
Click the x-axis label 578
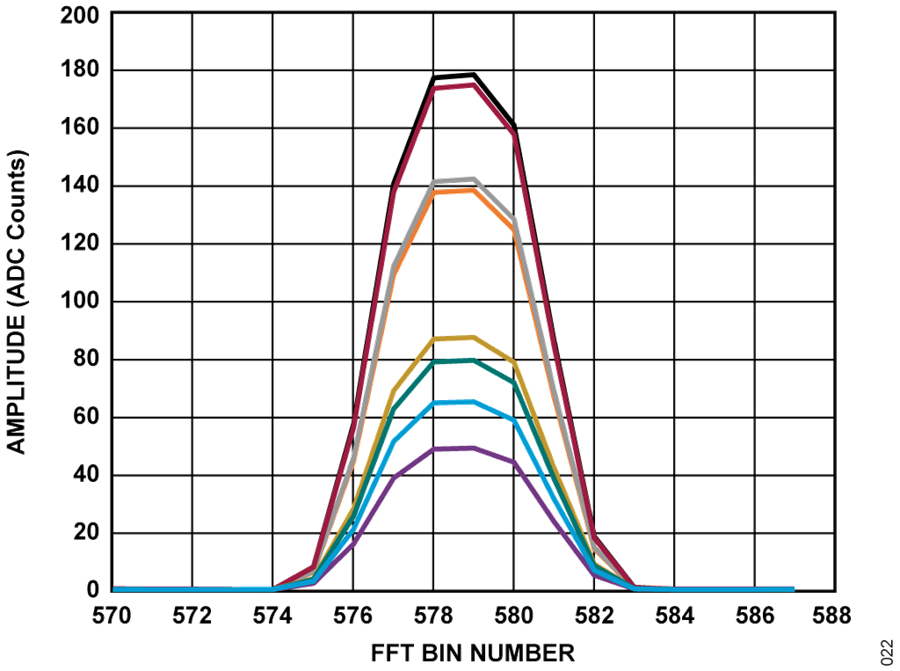click(x=433, y=616)
